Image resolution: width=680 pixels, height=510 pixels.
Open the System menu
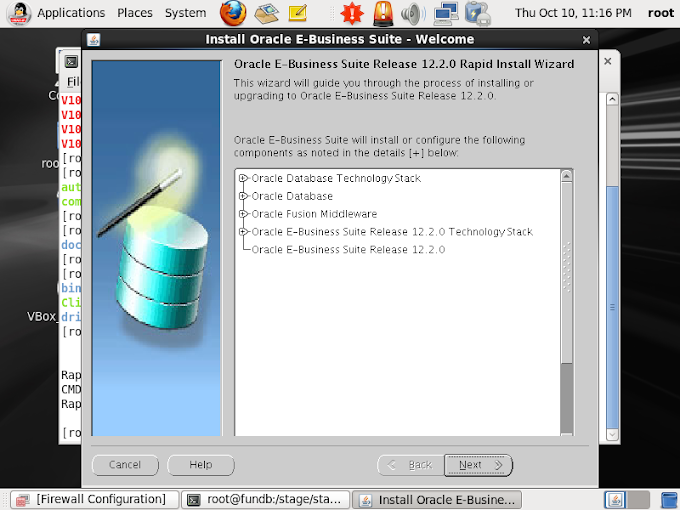tap(185, 13)
